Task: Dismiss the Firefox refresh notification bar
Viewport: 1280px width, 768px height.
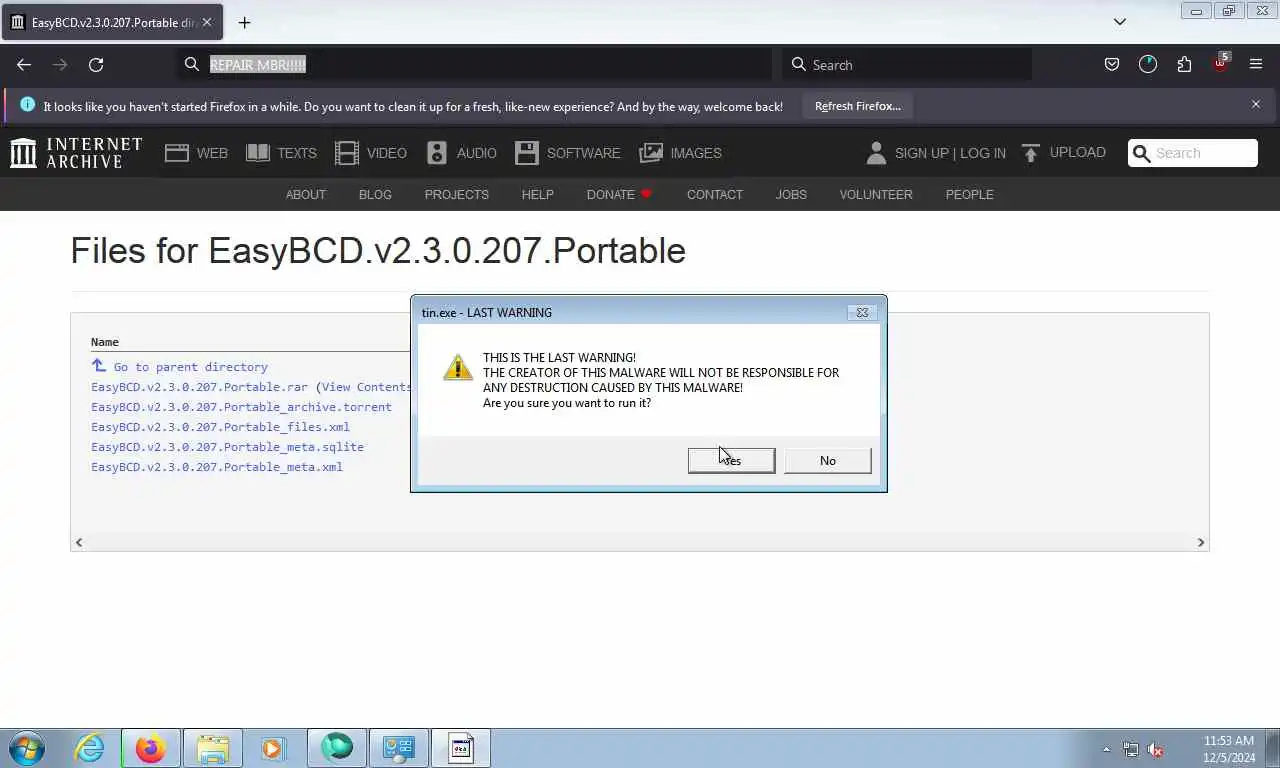Action: click(x=1256, y=104)
